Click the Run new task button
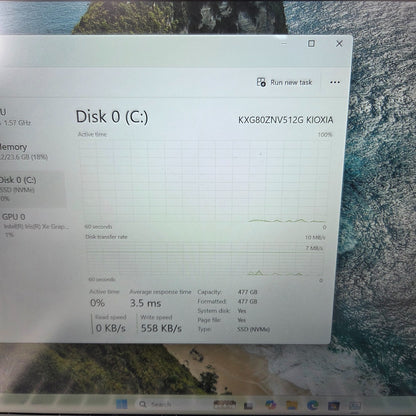 point(284,82)
